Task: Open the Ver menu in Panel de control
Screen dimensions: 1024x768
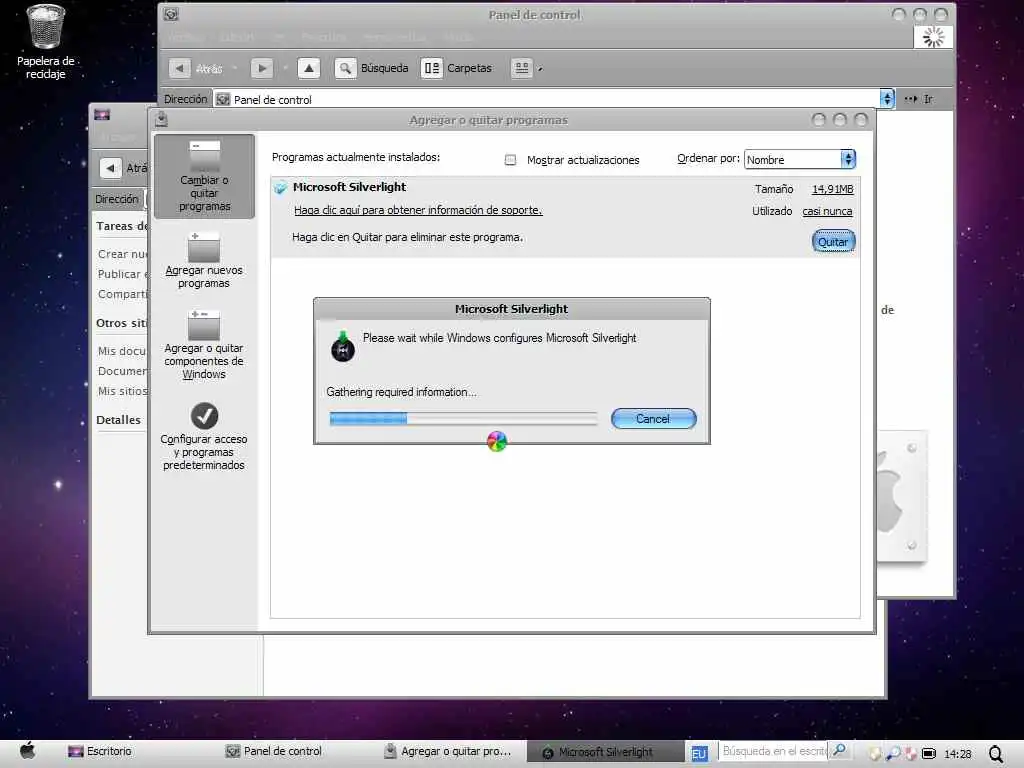Action: click(x=278, y=37)
